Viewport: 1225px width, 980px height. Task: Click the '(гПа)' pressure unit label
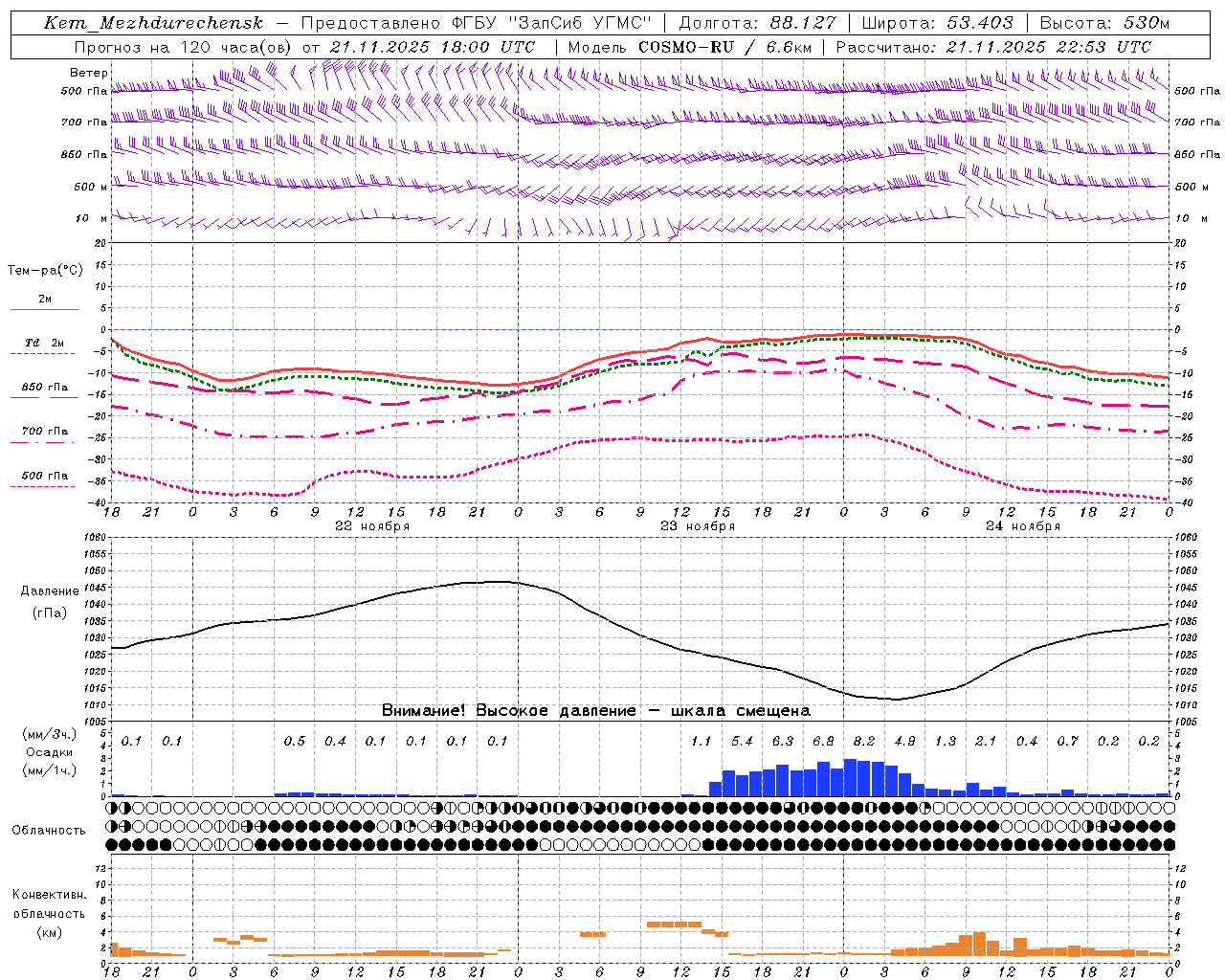coord(50,613)
